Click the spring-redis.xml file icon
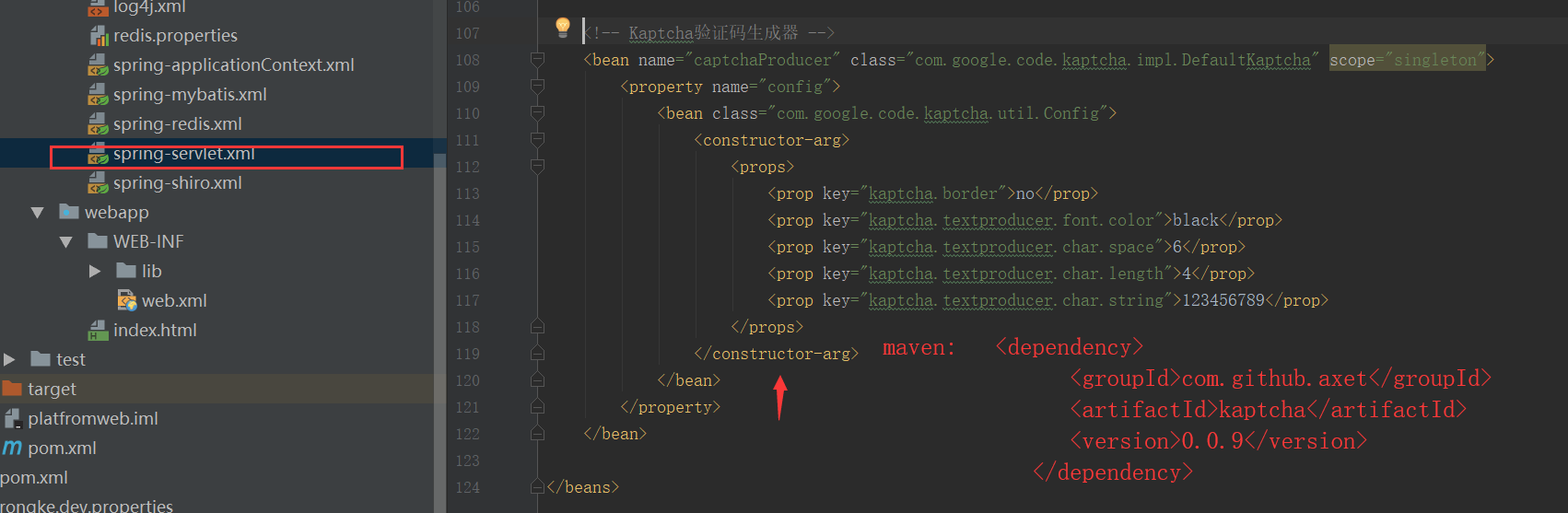The height and width of the screenshot is (513, 1568). point(98,124)
